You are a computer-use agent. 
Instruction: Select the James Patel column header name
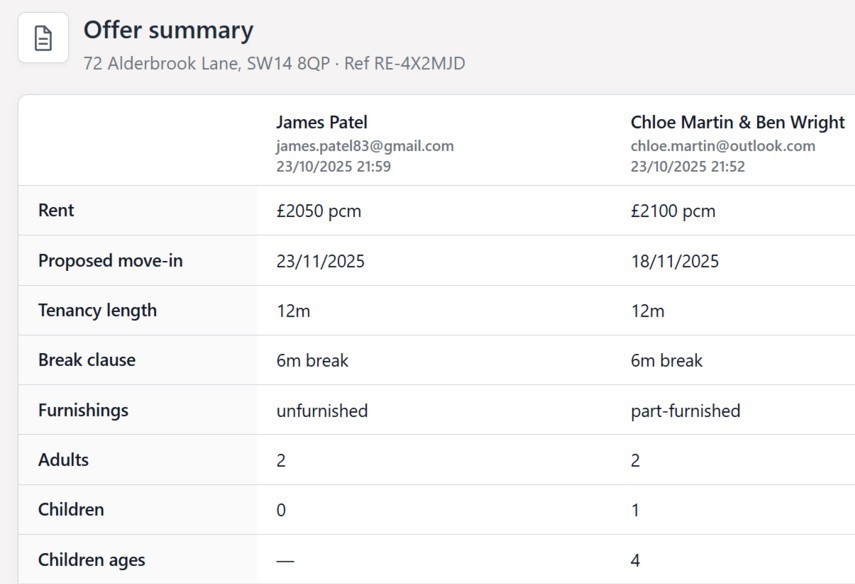322,122
